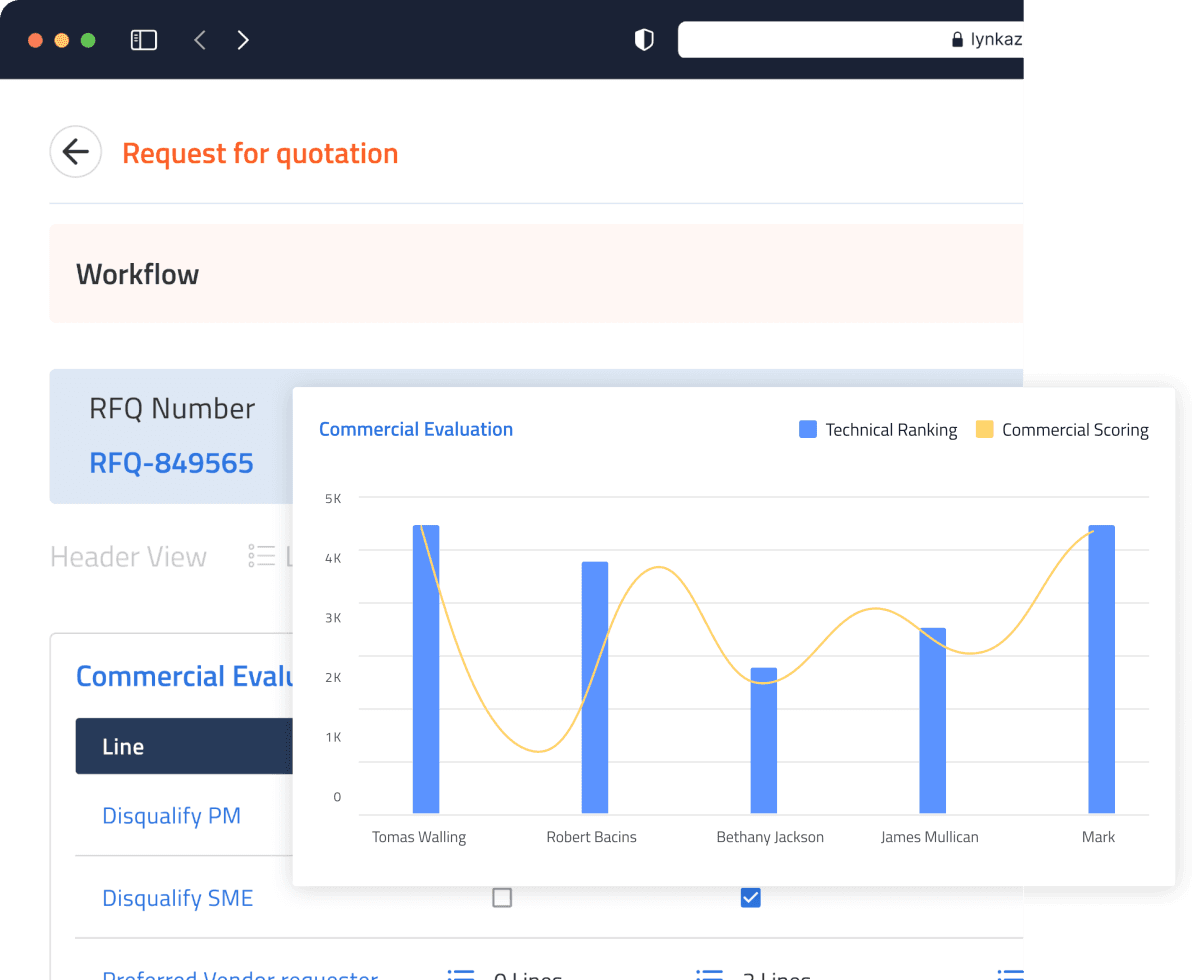Image resolution: width=1200 pixels, height=980 pixels.
Task: Click the yellow Commercial Scoring legend swatch
Action: point(984,430)
